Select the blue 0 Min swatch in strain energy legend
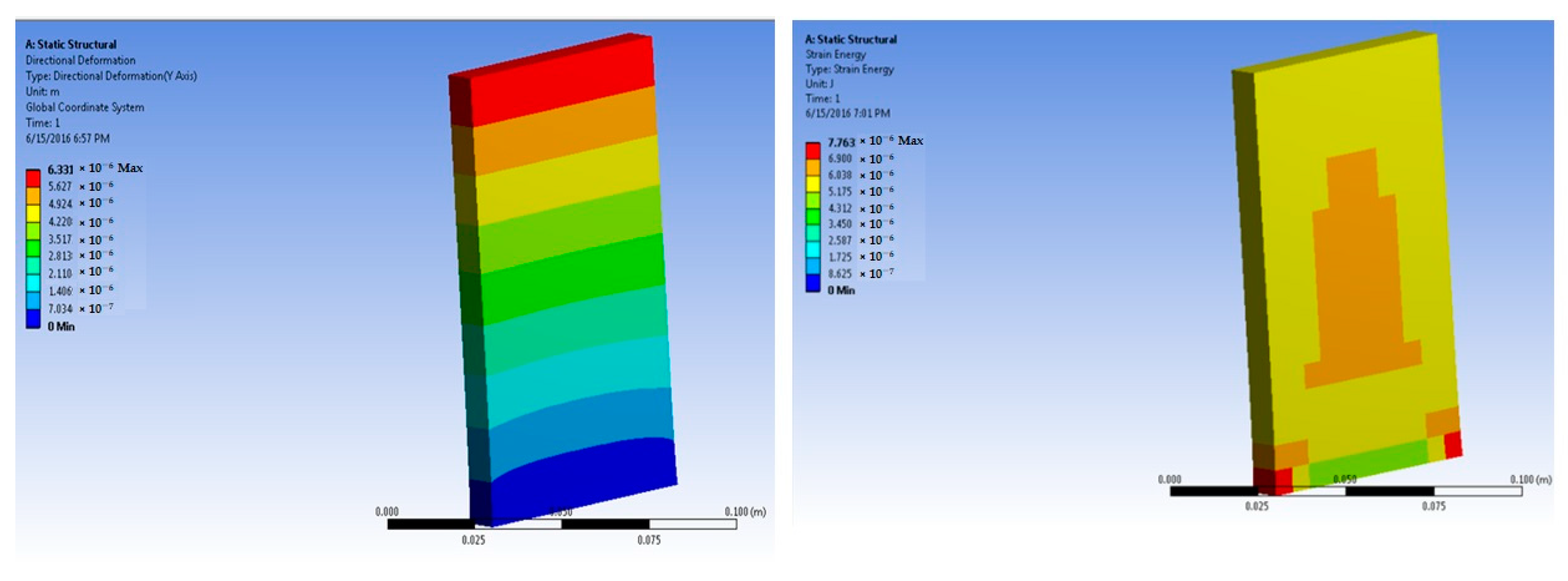1568x581 pixels. 813,284
